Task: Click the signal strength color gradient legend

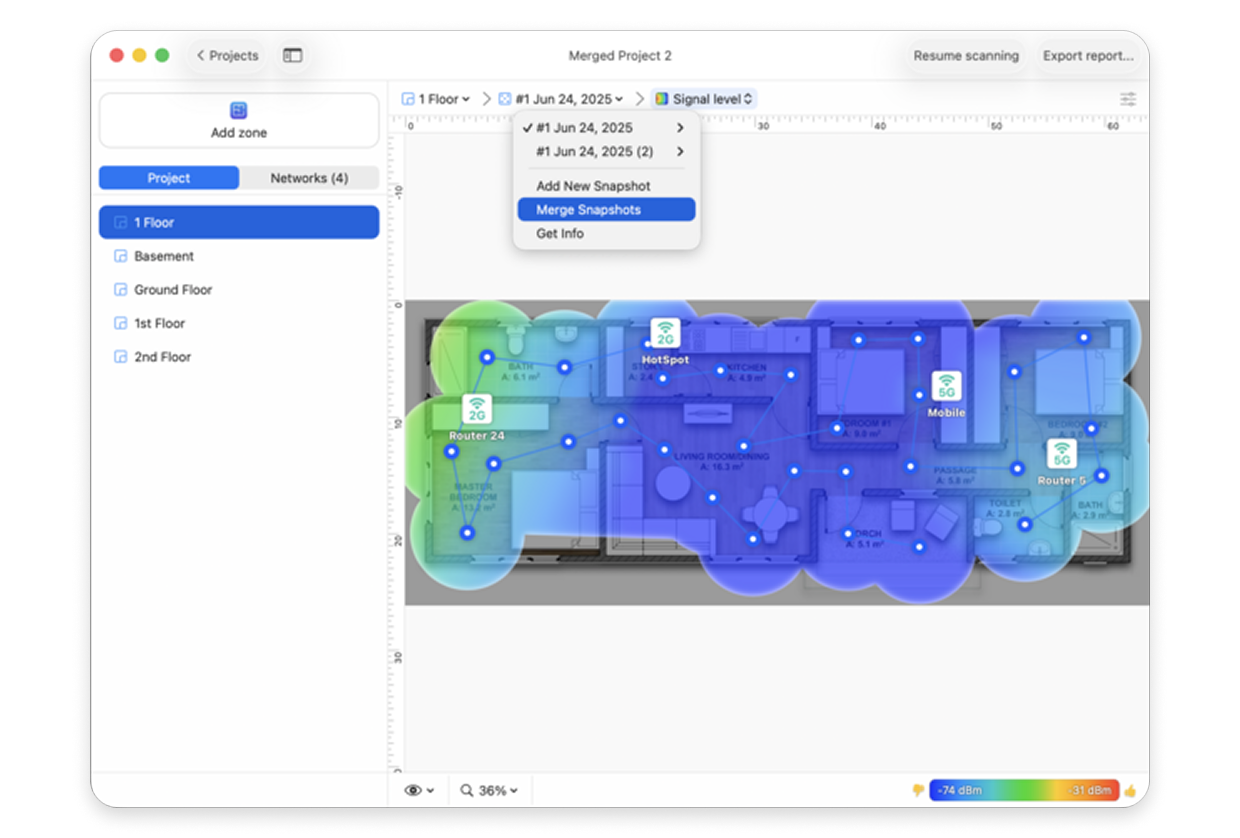Action: 1024,791
